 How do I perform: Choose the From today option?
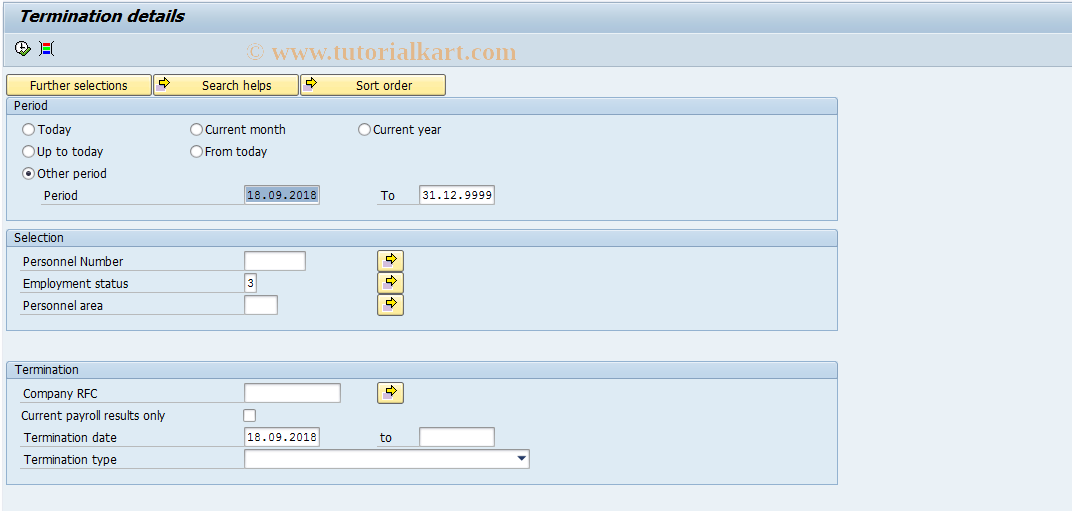[x=196, y=151]
